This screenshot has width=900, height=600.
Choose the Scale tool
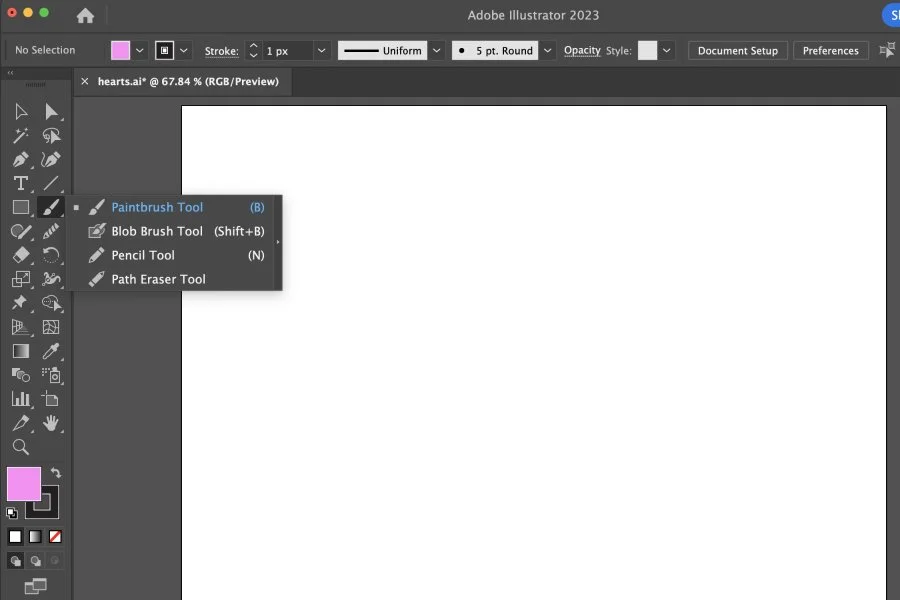click(x=21, y=279)
